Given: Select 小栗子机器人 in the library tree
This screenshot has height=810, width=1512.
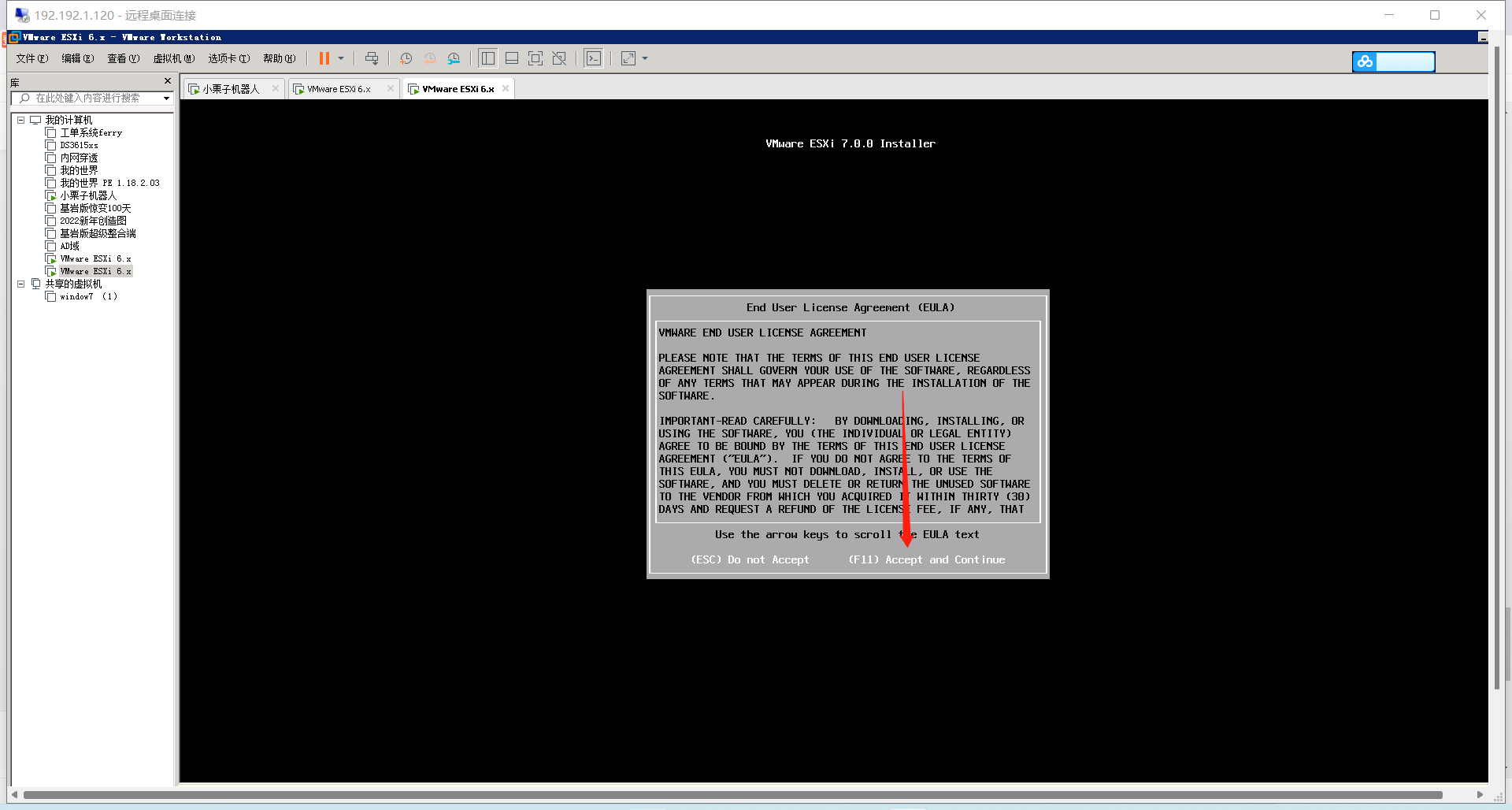Looking at the screenshot, I should tap(88, 196).
